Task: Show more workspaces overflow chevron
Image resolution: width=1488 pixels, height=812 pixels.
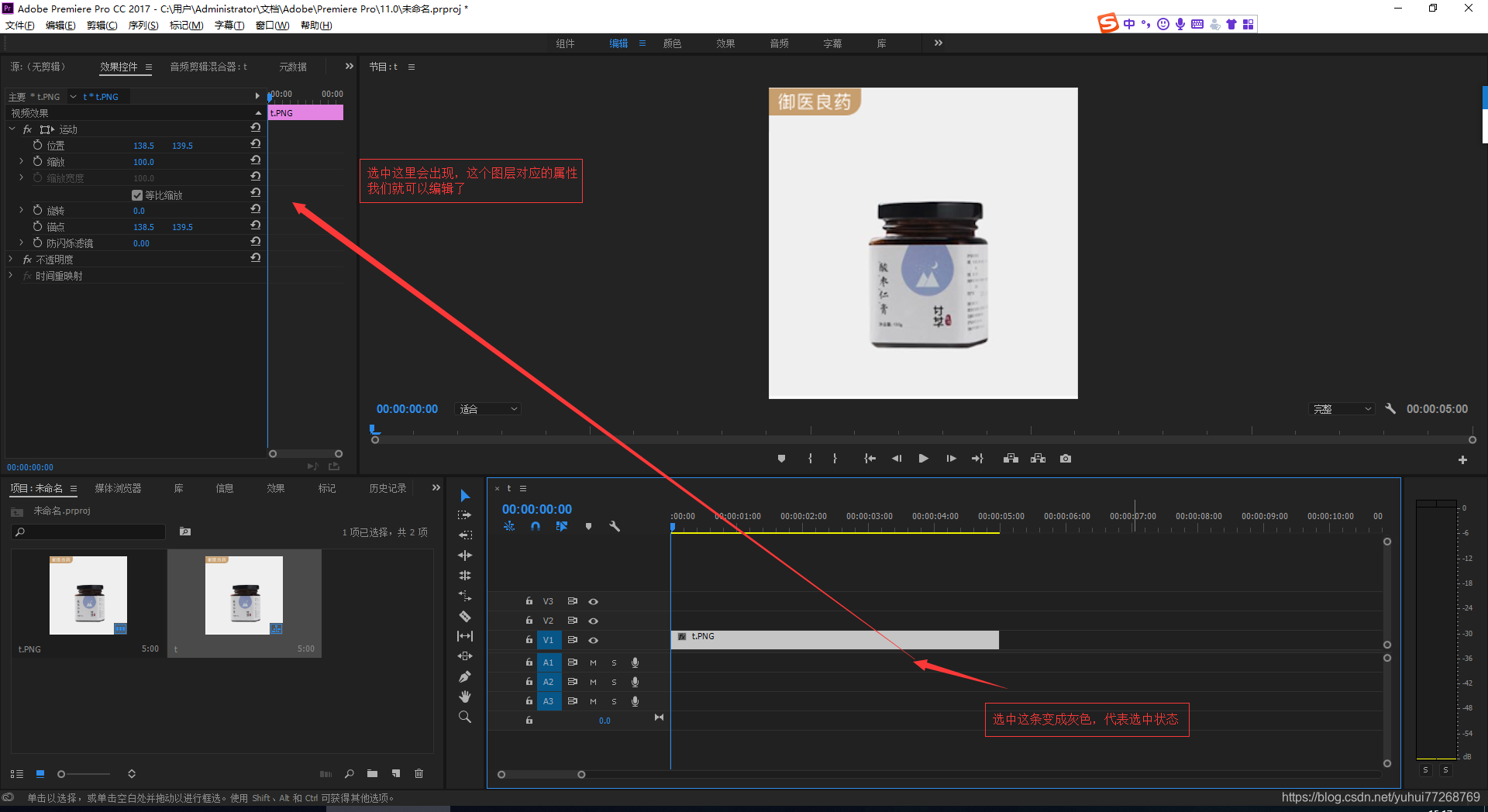Action: tap(939, 43)
